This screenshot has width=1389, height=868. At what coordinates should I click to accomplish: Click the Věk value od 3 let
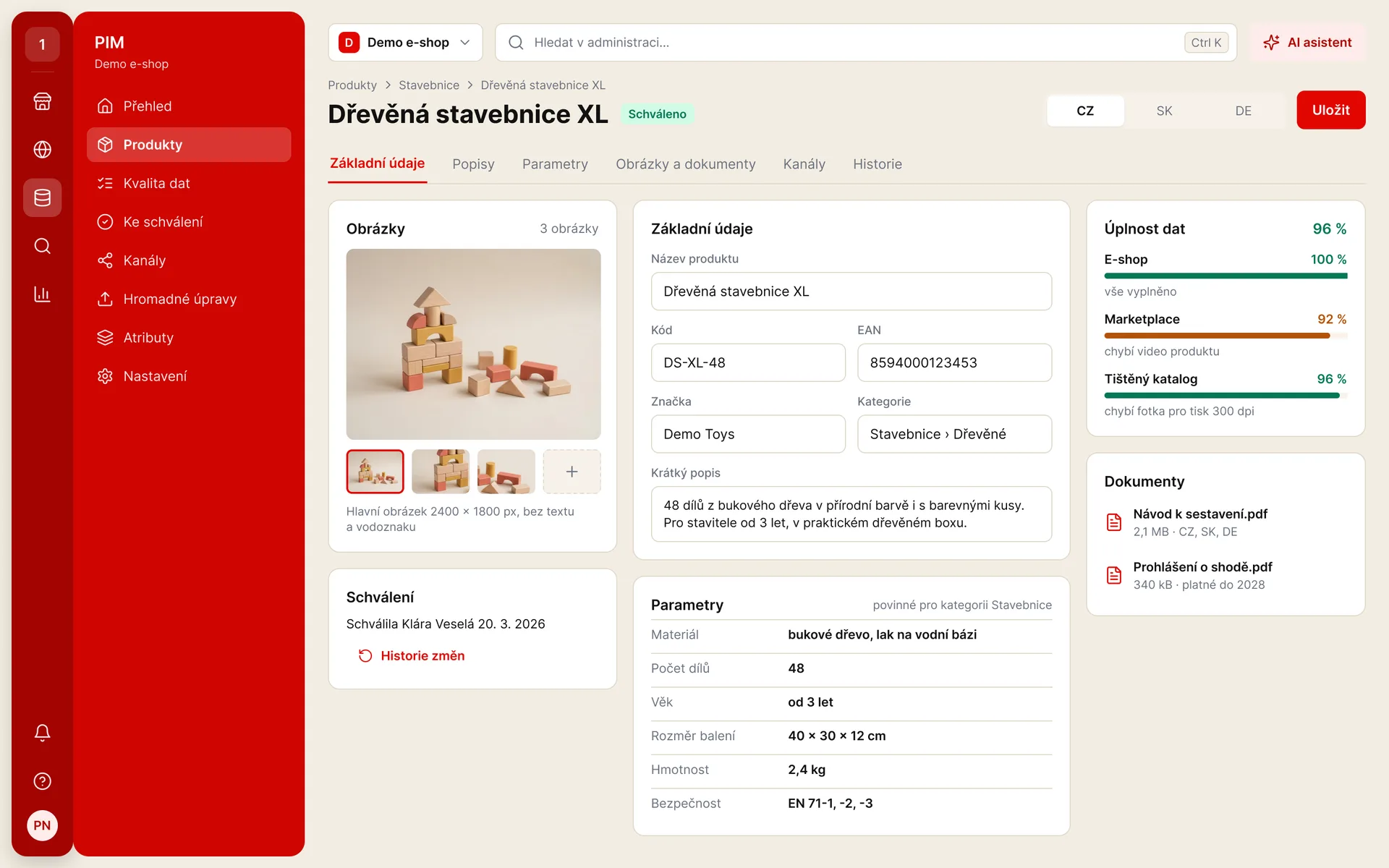810,702
